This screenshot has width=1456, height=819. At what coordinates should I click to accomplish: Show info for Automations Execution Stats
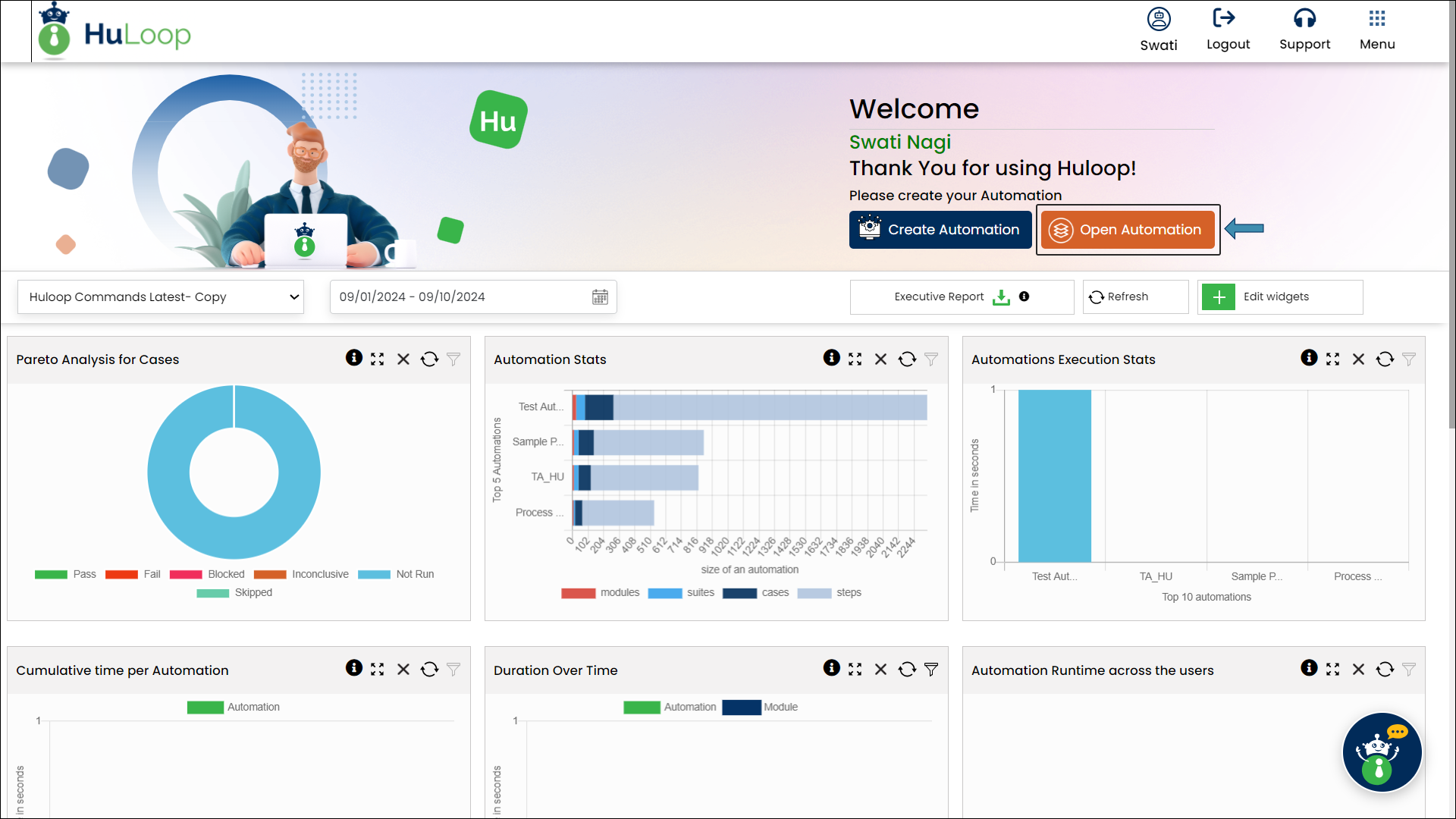click(x=1309, y=358)
